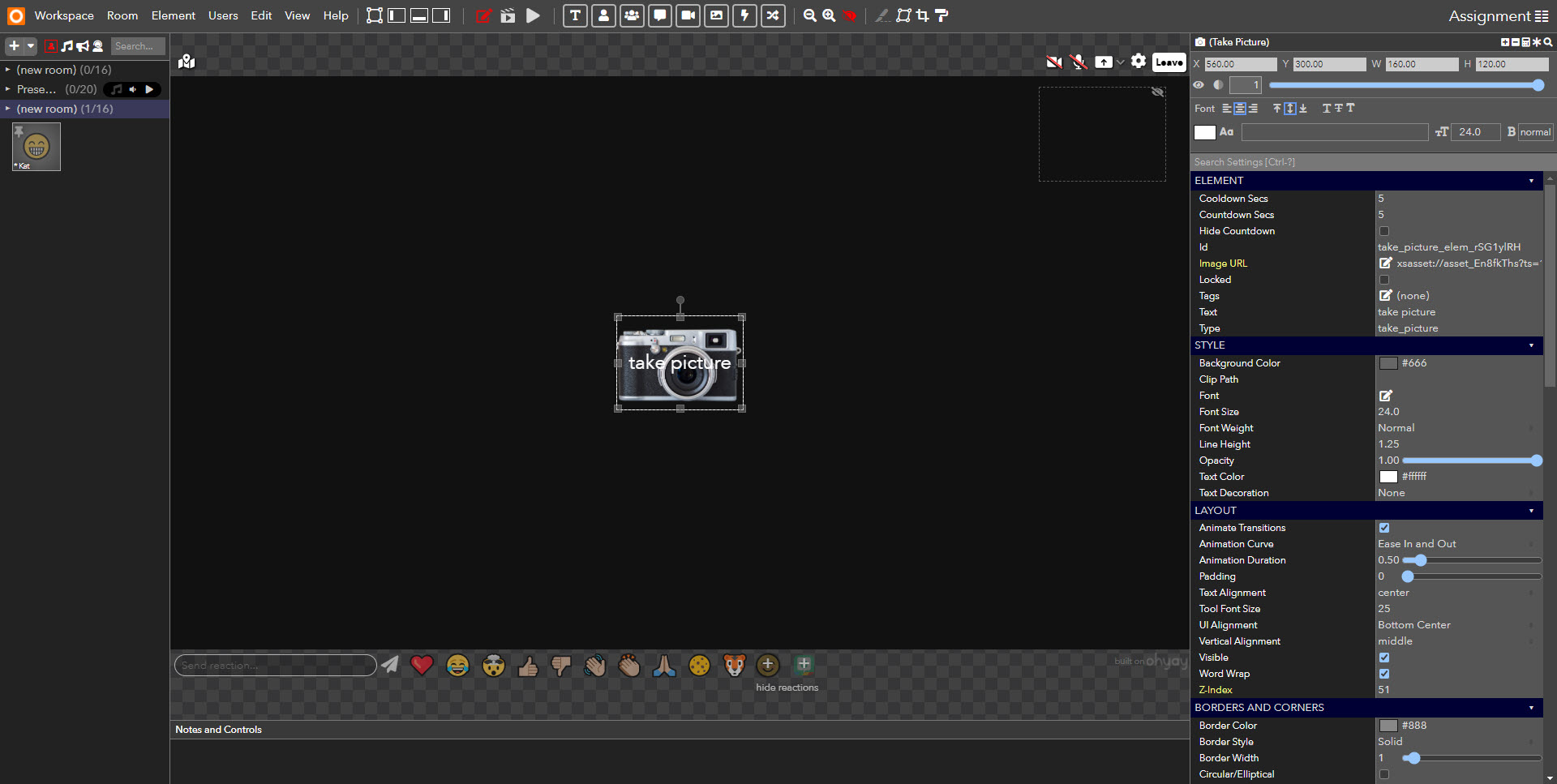Expand the first (new room) tree item

tap(8, 70)
